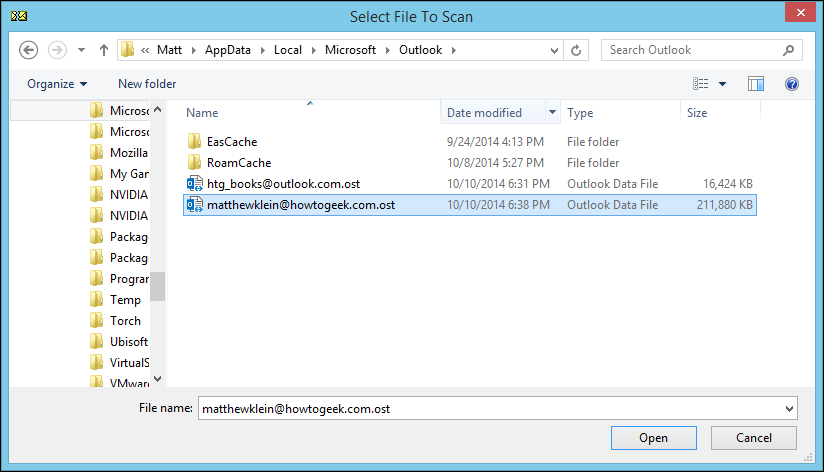This screenshot has height=472, width=824.
Task: Click the 211,880 KB size value
Action: click(725, 205)
